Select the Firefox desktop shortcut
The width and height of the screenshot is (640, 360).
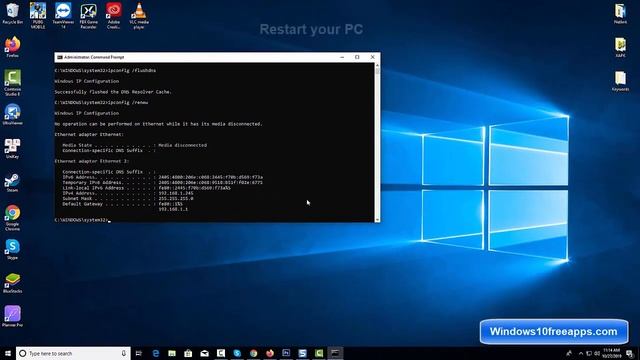click(x=12, y=47)
